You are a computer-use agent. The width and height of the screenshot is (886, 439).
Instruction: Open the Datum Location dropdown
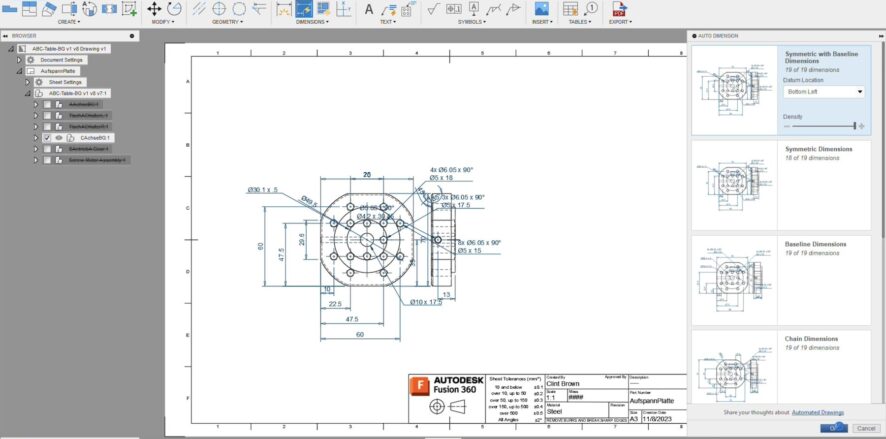824,91
